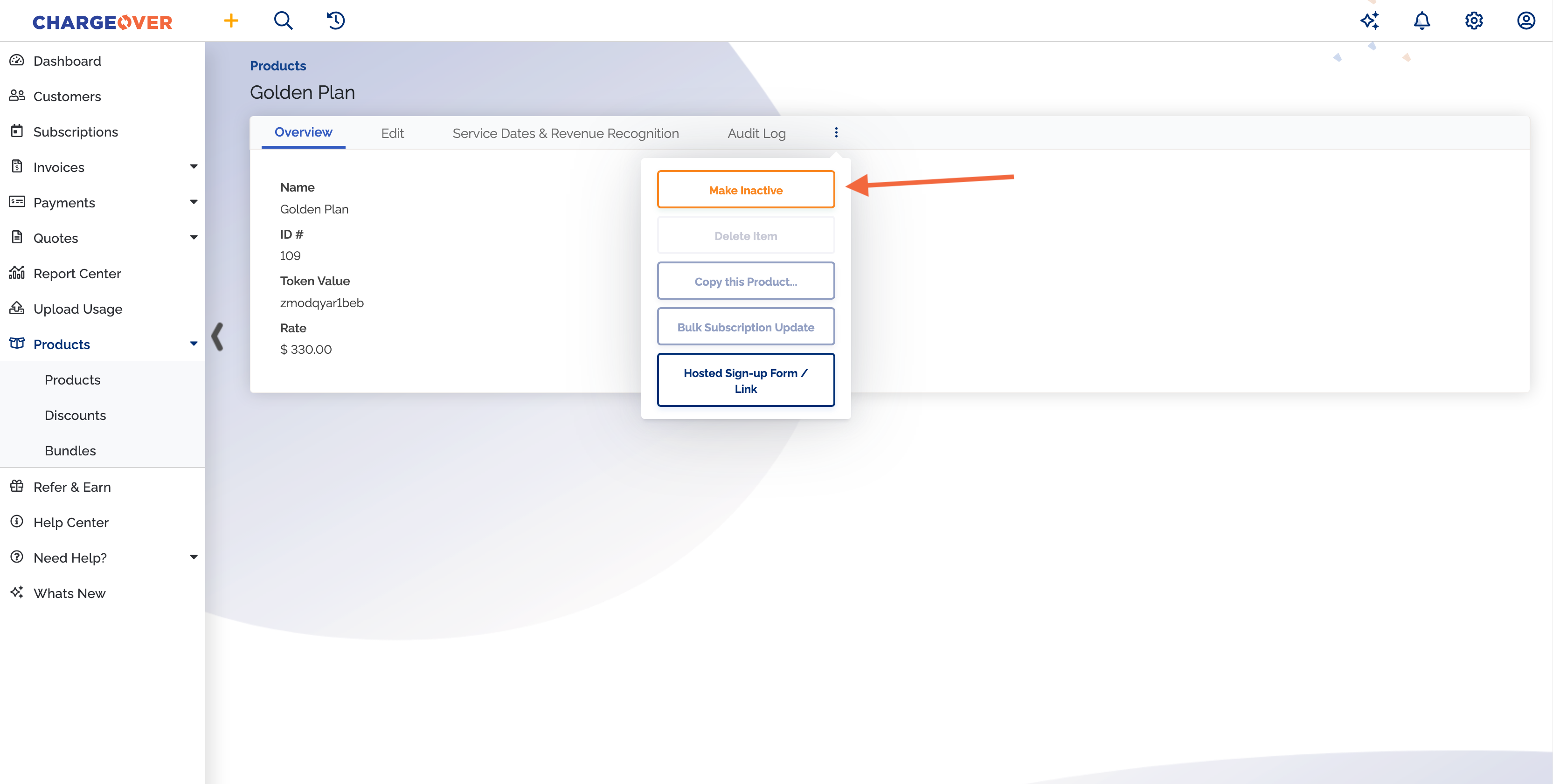Expand the Need Help? menu arrow
Viewport: 1553px width, 784px height.
(x=194, y=557)
